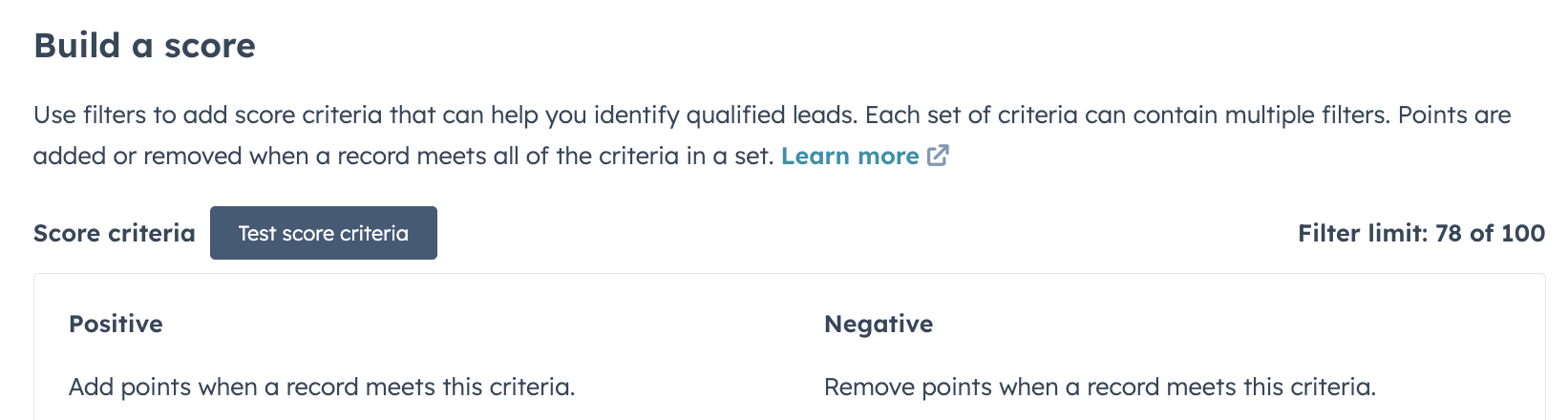Click the Negative column heading
Screen dimensions: 1568x420
[878, 324]
